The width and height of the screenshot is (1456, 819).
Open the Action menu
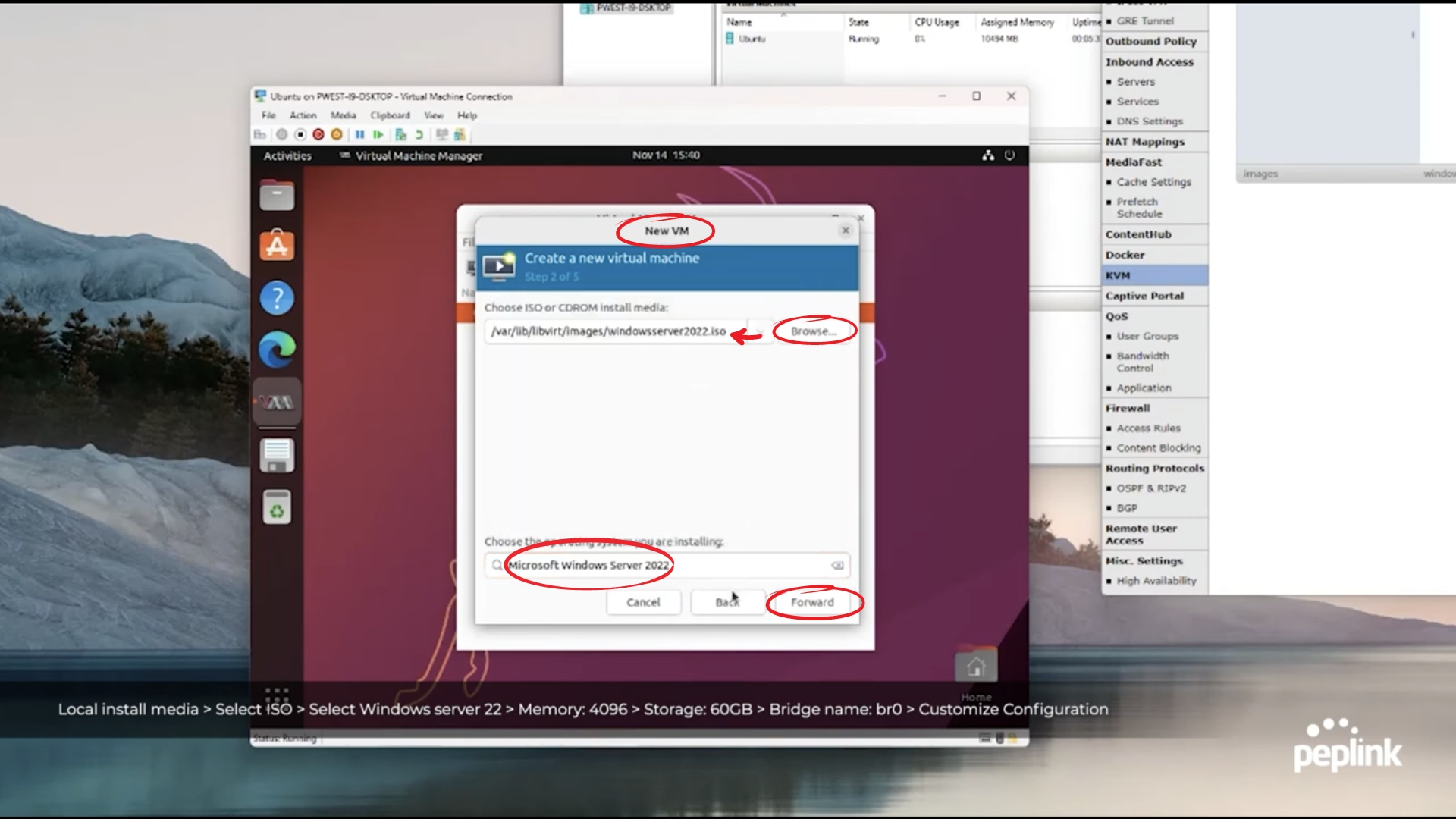tap(303, 115)
